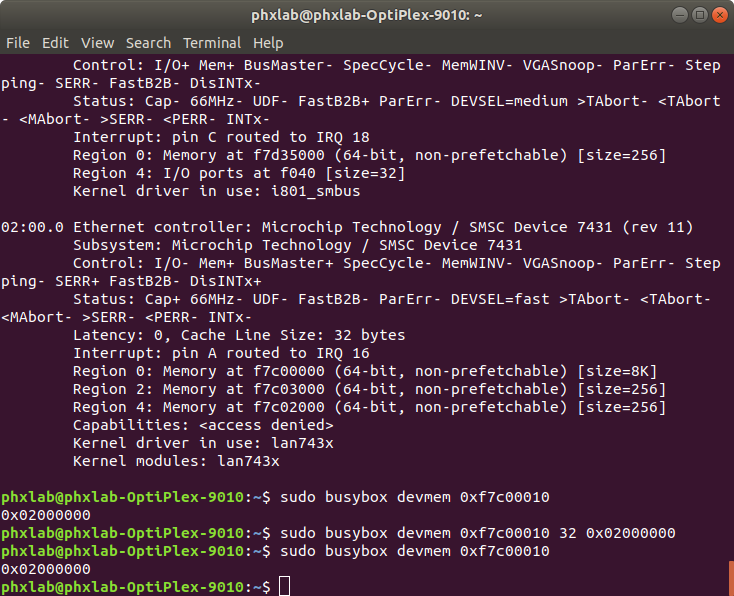The width and height of the screenshot is (734, 596).
Task: Click the 'Kernel modules: lan743x' line
Action: click(x=176, y=461)
